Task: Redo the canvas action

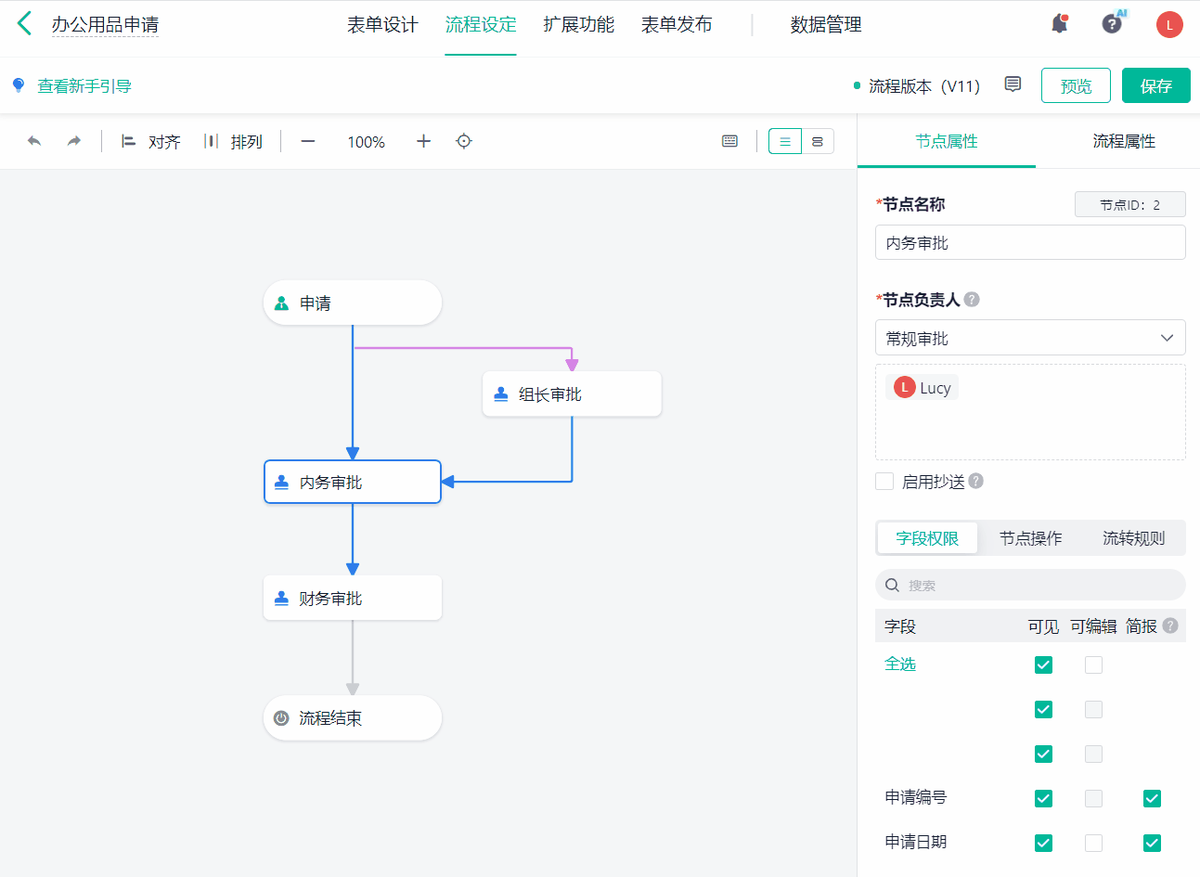Action: (x=74, y=141)
